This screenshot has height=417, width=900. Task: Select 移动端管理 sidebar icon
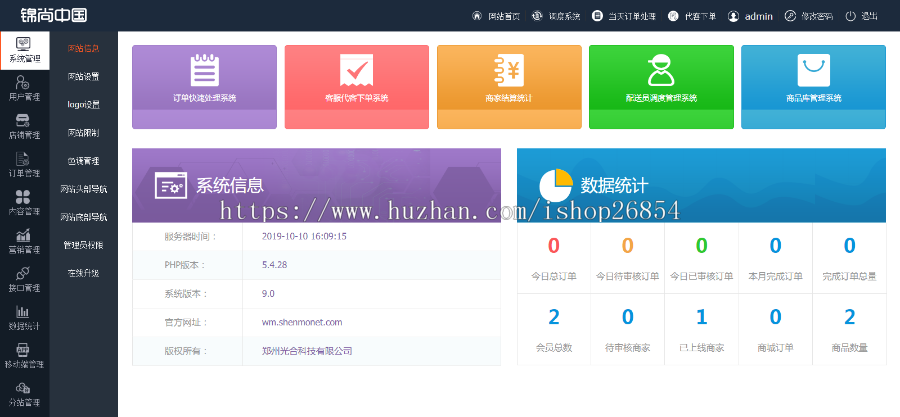24,355
